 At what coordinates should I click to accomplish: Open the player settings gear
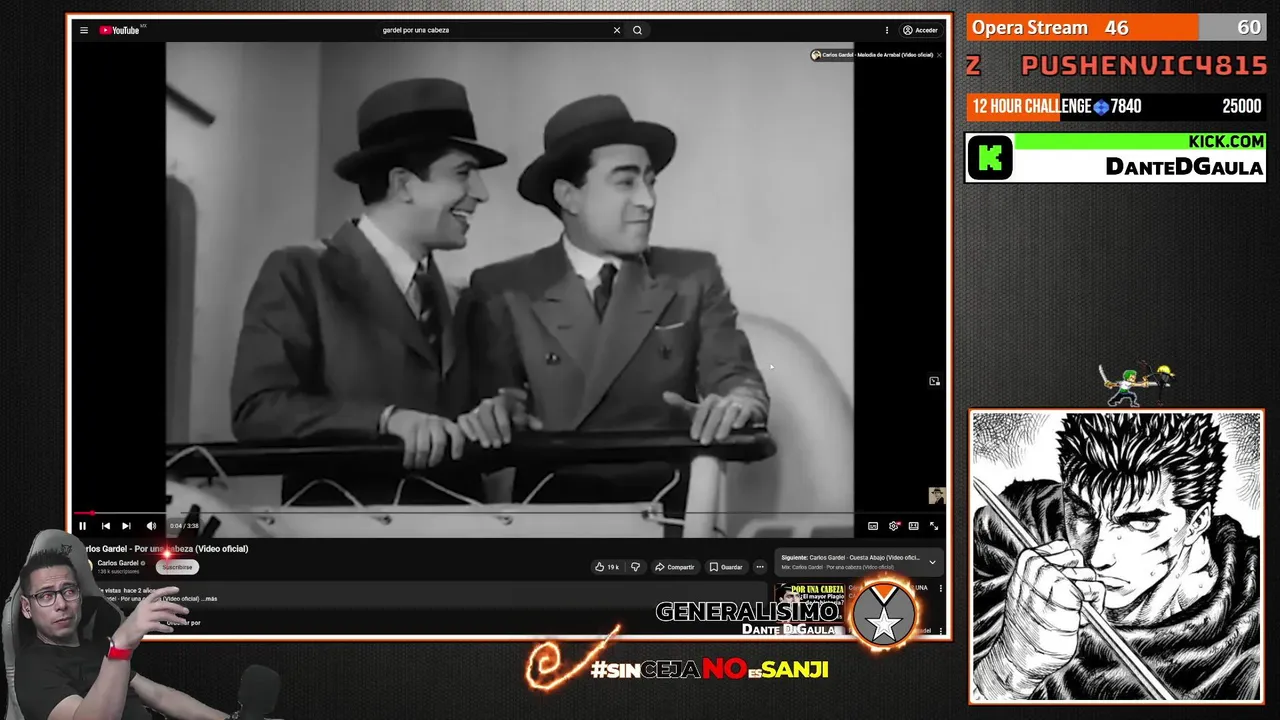pyautogui.click(x=894, y=526)
